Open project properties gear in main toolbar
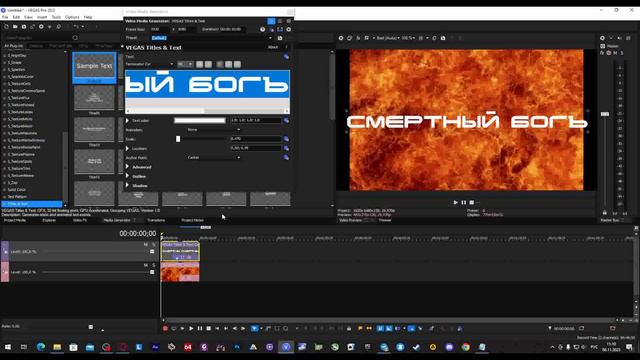Viewport: 640px width, 360px height. 41,27
